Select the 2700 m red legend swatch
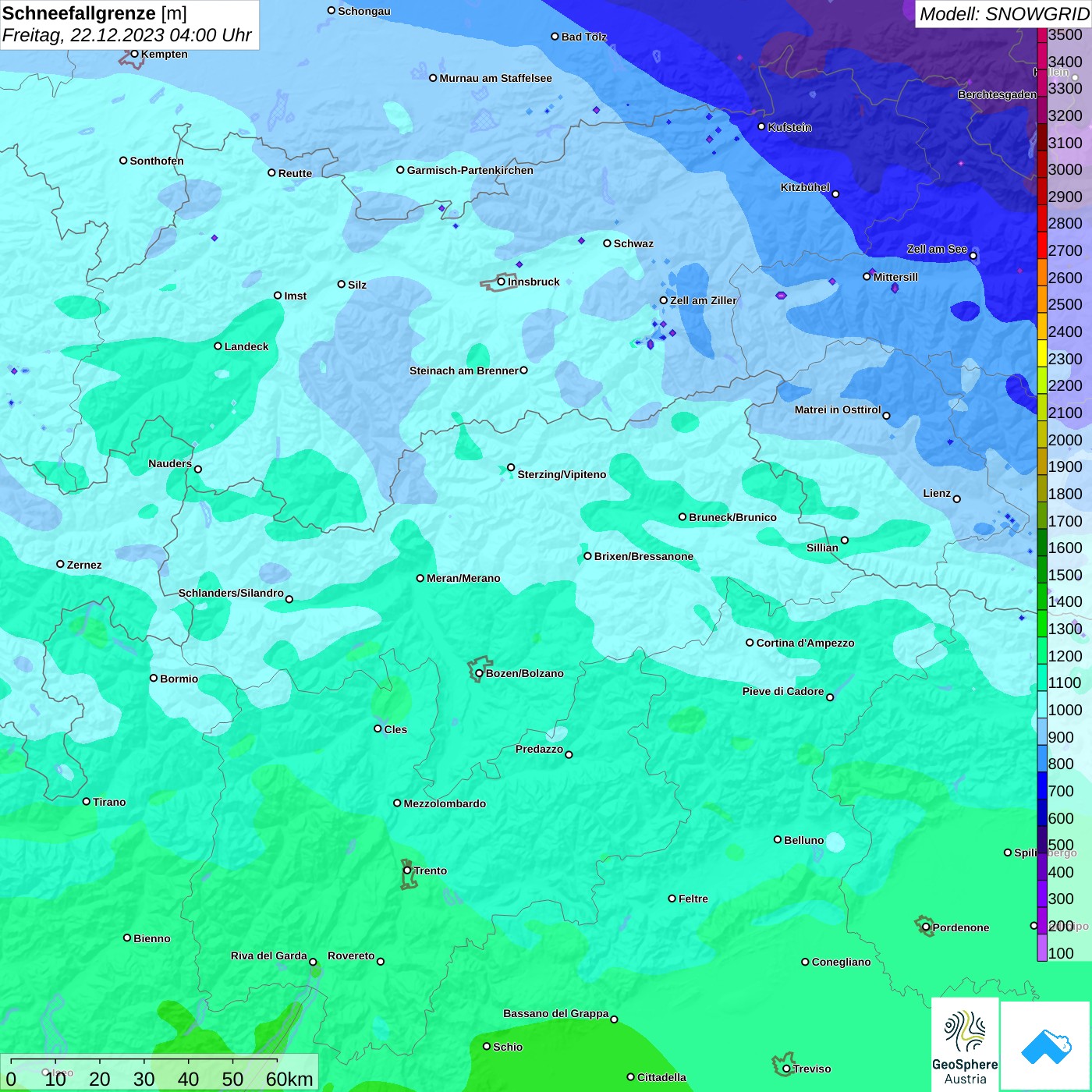1092x1092 pixels. pos(1041,245)
